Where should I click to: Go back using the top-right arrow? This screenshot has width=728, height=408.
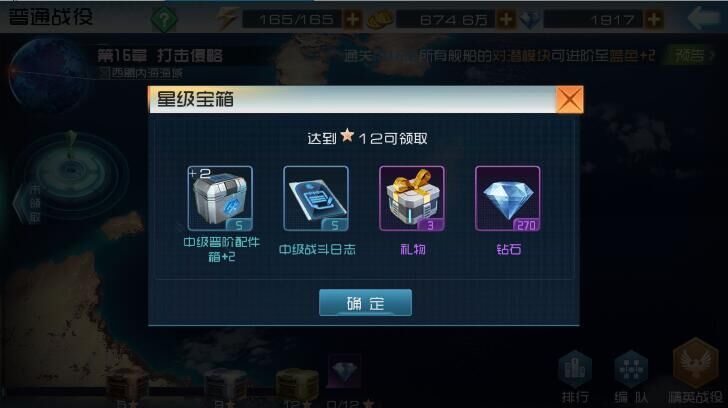[703, 19]
